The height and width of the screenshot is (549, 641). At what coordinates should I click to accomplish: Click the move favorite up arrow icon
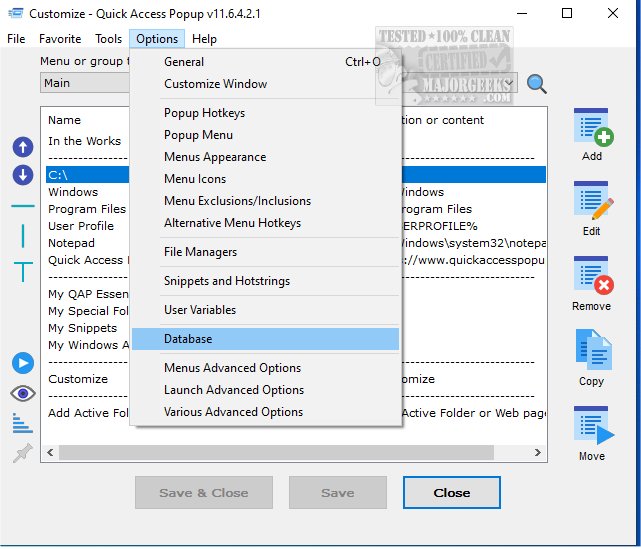point(23,147)
